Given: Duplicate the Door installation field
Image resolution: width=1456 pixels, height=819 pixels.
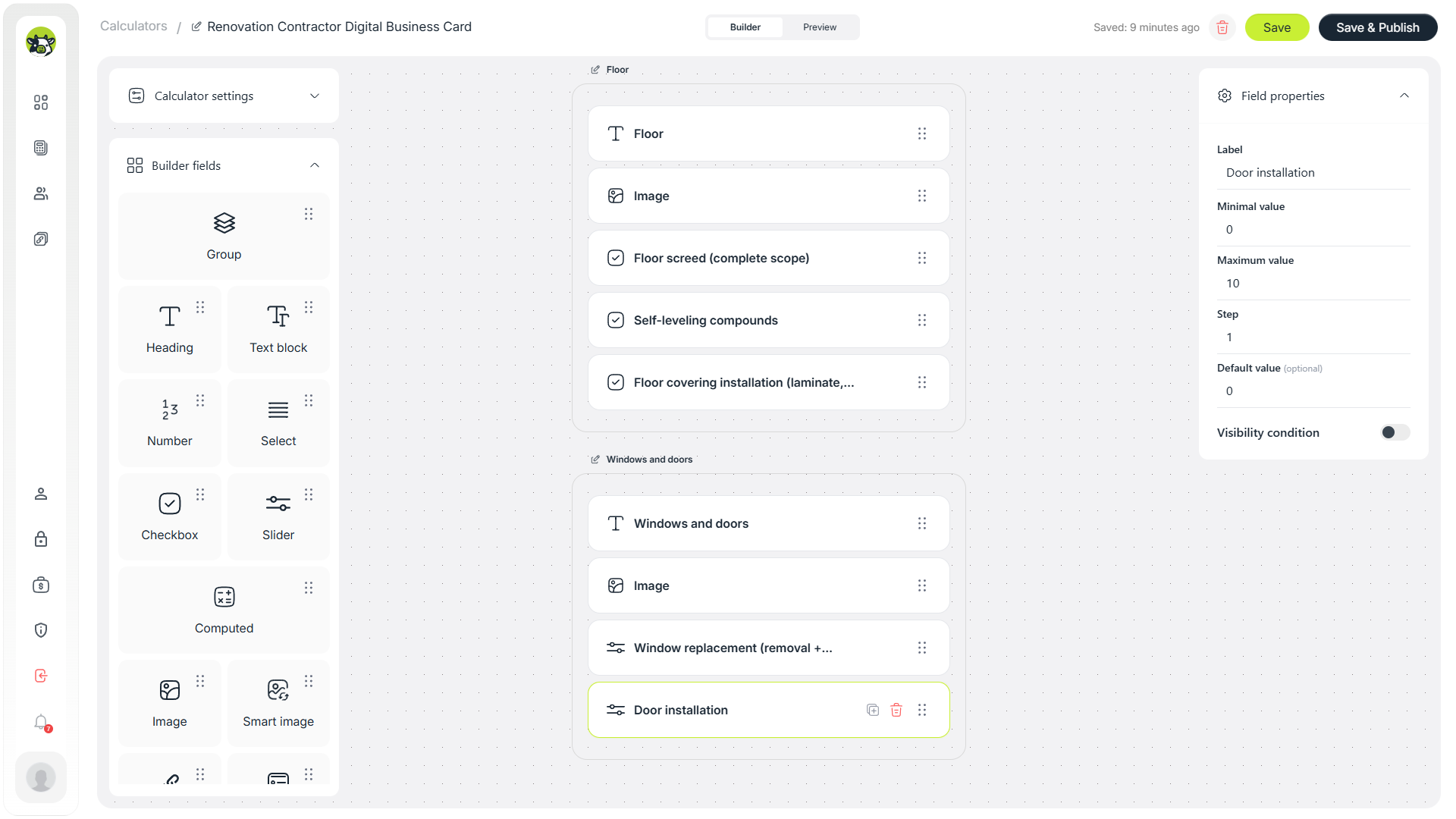Looking at the screenshot, I should coord(873,710).
